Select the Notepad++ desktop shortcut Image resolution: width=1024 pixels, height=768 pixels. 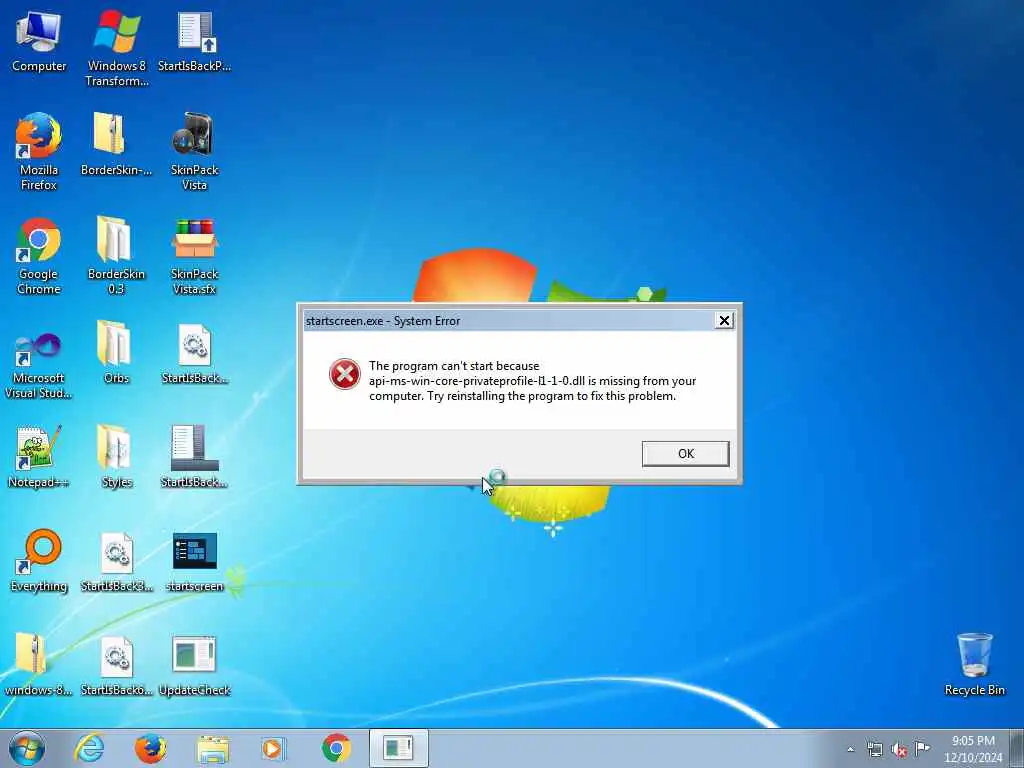(39, 457)
